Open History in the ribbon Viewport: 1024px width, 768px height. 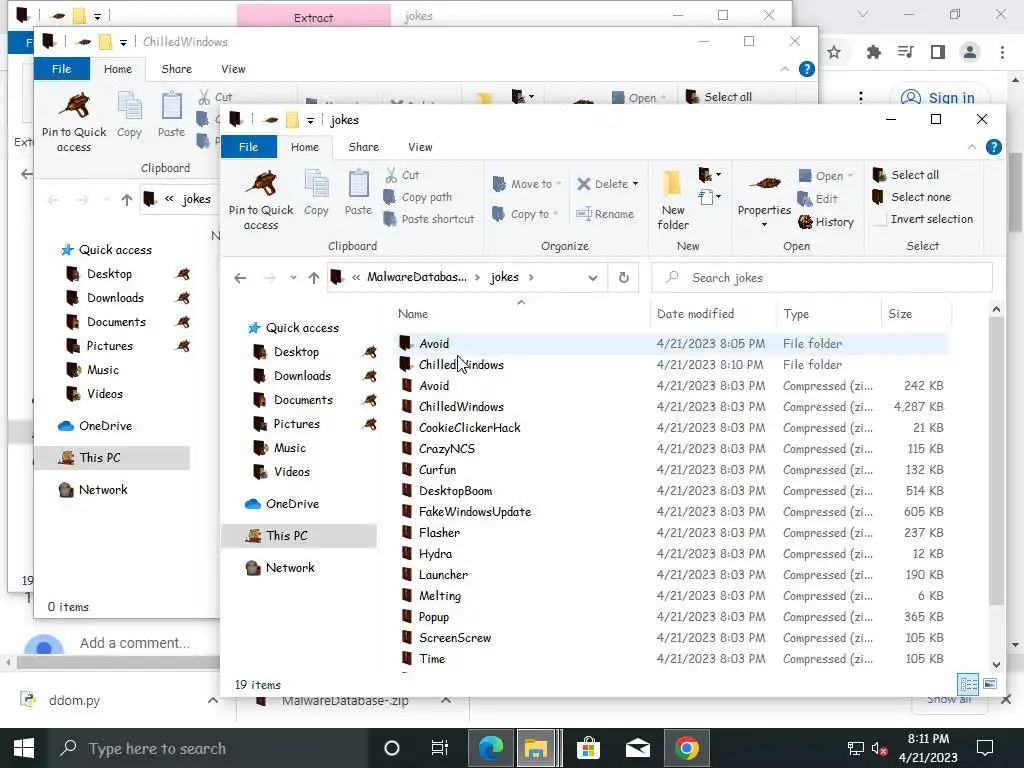[826, 222]
